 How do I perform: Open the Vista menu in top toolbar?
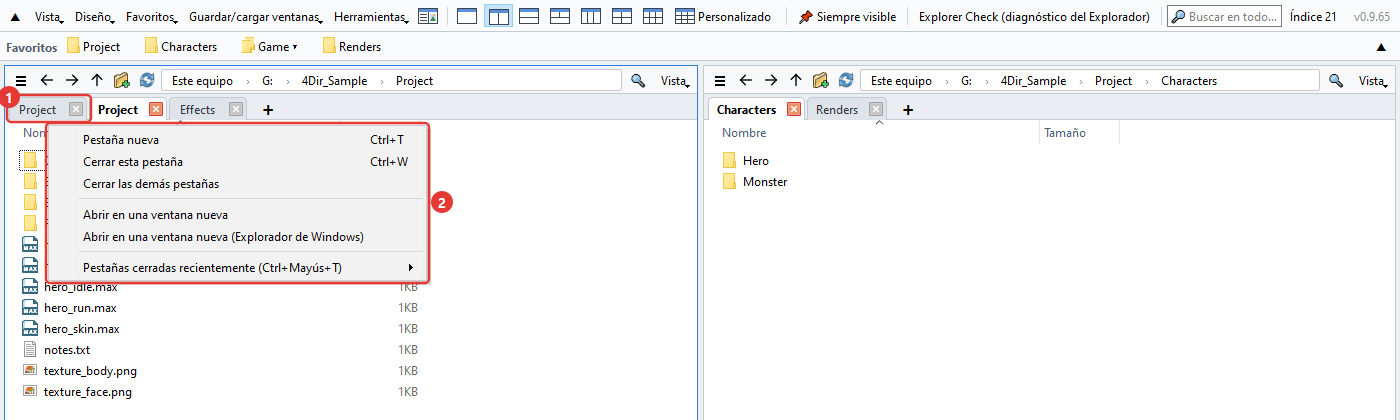(49, 17)
